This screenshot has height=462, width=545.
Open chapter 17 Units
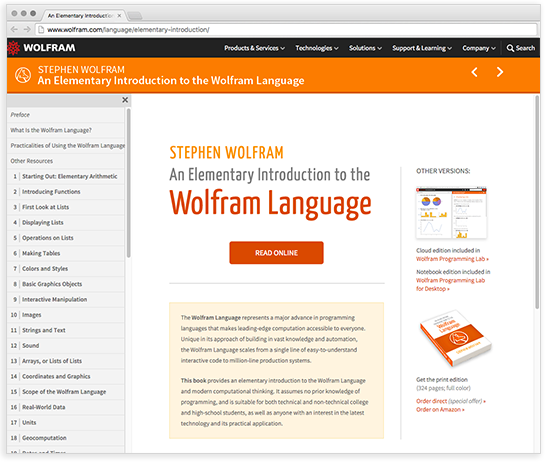point(66,422)
